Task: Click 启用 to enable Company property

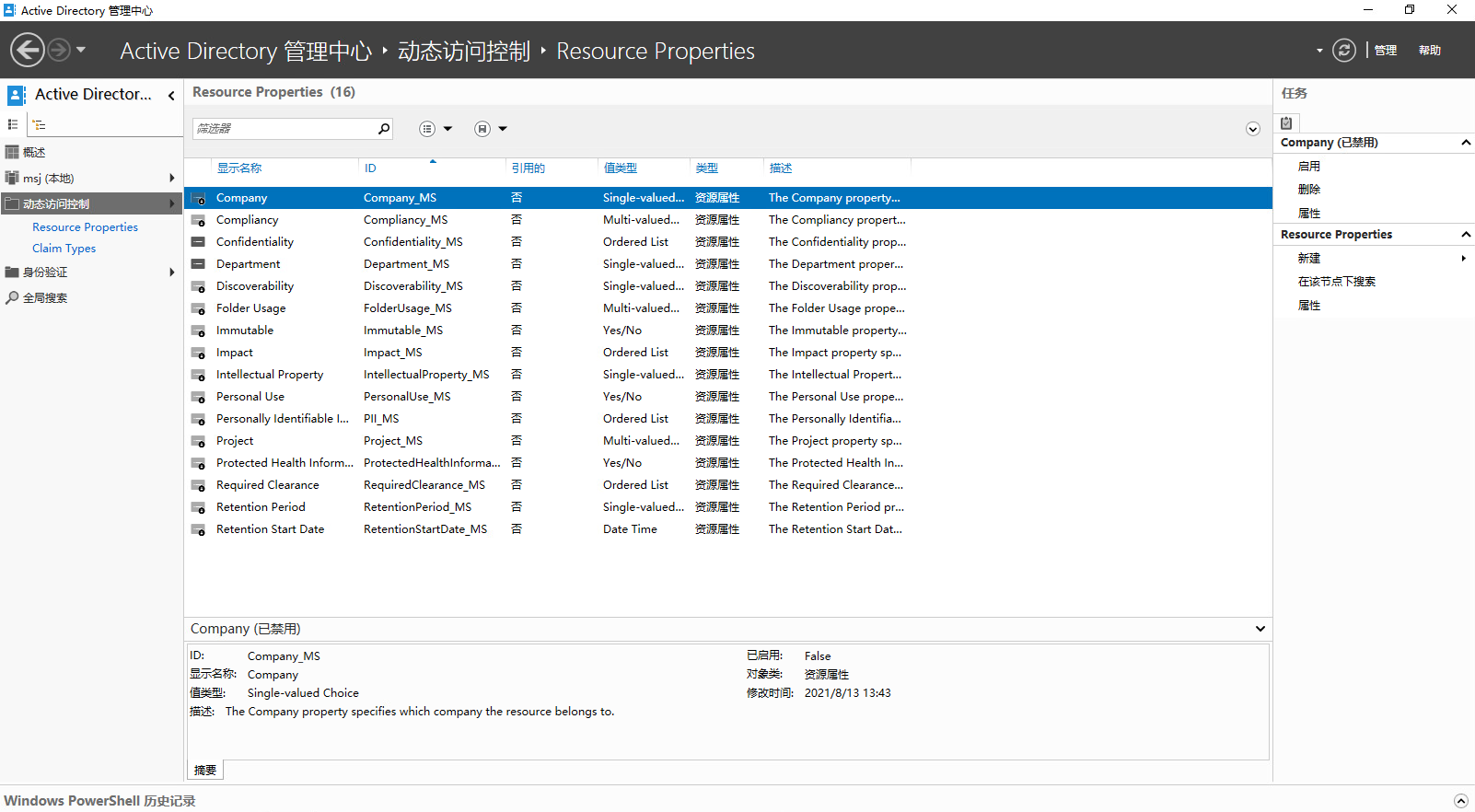Action: pos(1309,167)
